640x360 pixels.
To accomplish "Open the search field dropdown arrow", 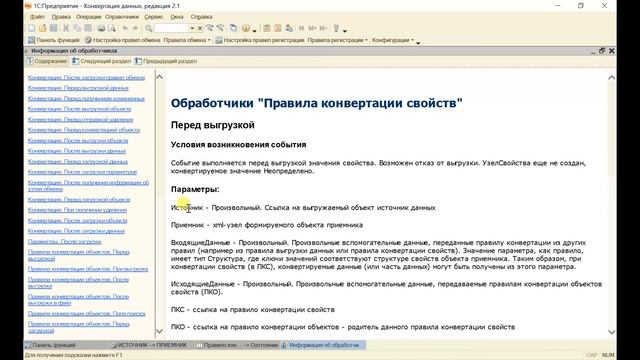I will pyautogui.click(x=192, y=28).
